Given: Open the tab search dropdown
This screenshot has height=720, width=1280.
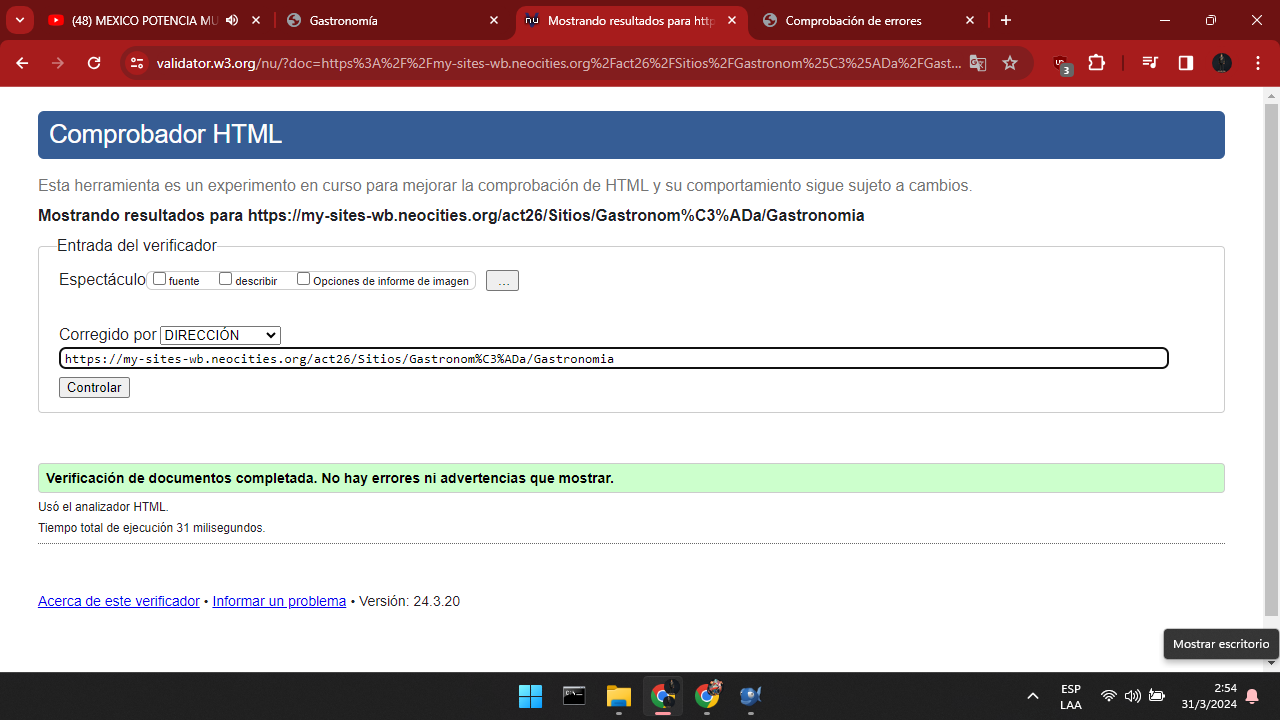Looking at the screenshot, I should [x=19, y=20].
